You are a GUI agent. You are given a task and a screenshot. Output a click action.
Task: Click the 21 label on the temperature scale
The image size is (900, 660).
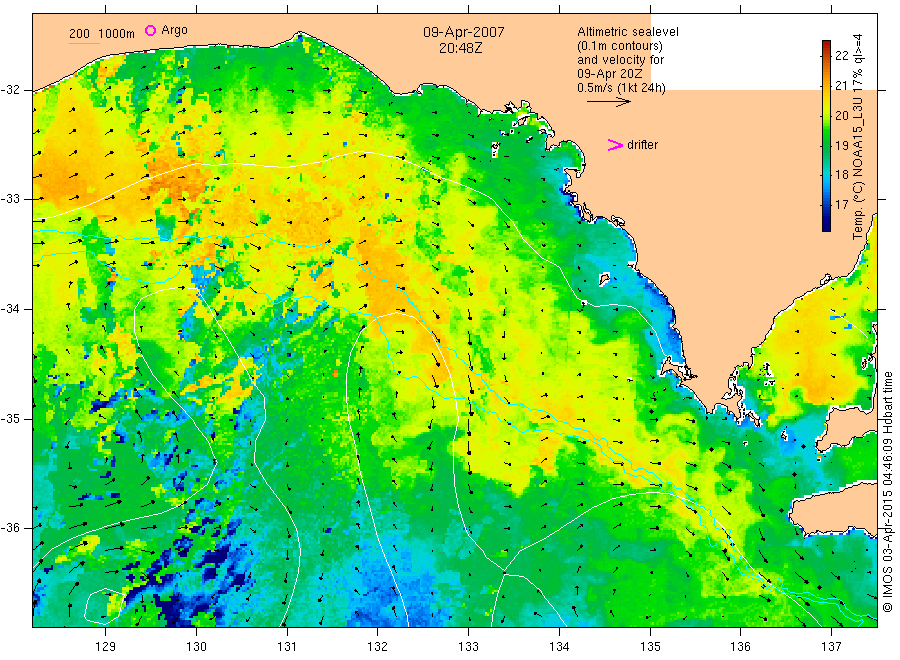click(841, 86)
